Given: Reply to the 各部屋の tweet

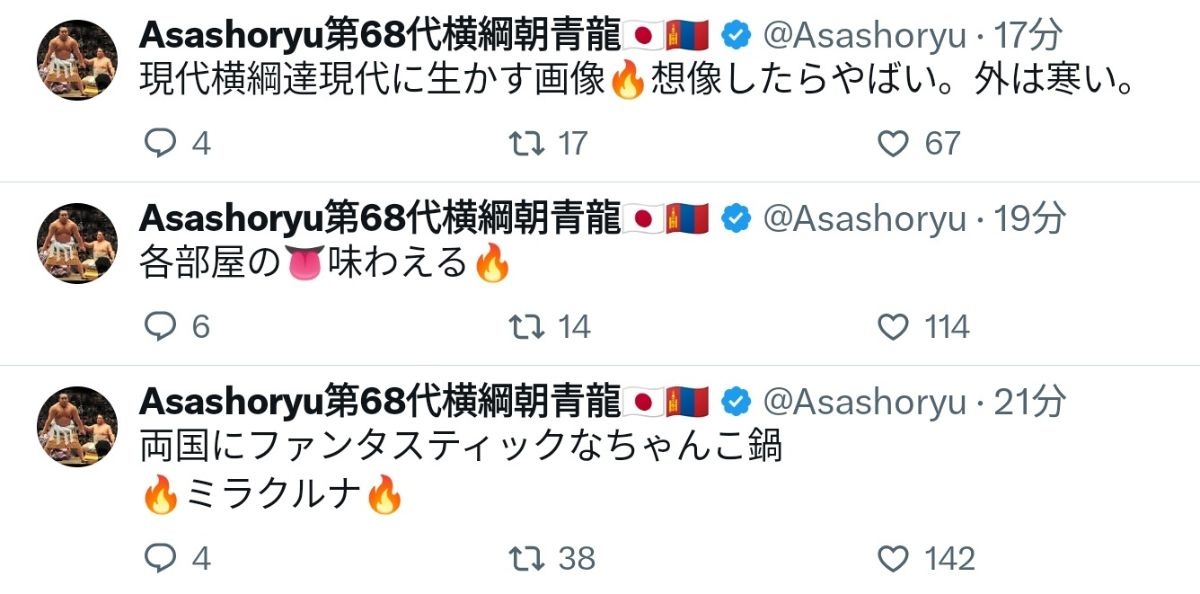Looking at the screenshot, I should click(x=160, y=327).
